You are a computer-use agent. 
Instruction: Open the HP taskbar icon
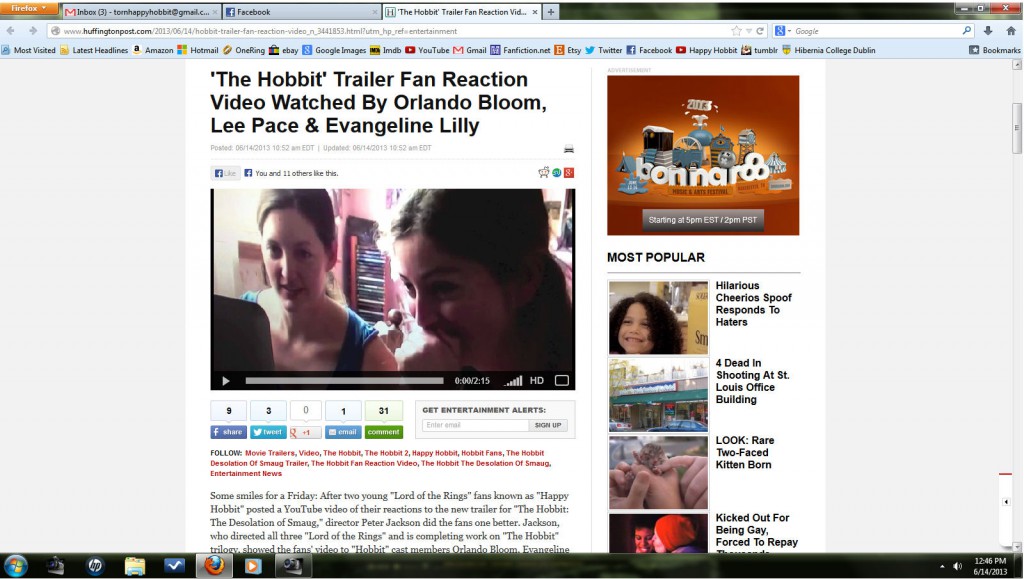pos(95,565)
